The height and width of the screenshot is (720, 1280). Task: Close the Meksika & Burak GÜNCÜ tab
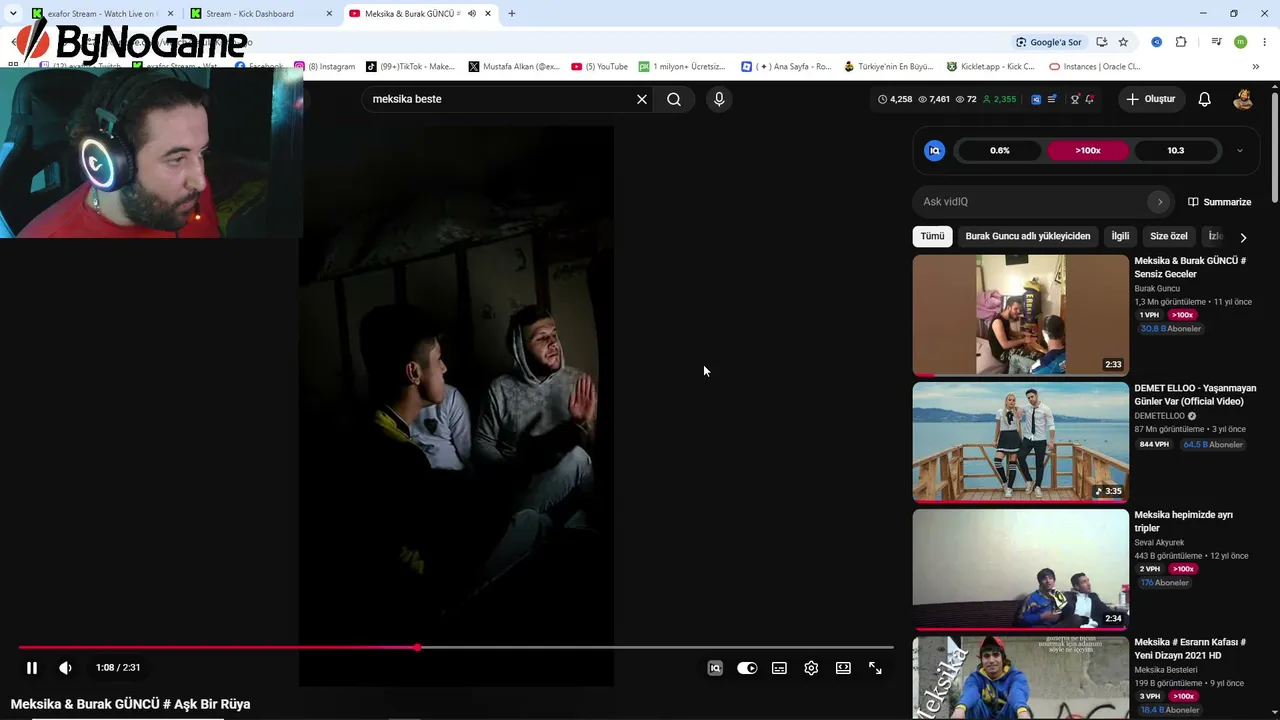(488, 14)
